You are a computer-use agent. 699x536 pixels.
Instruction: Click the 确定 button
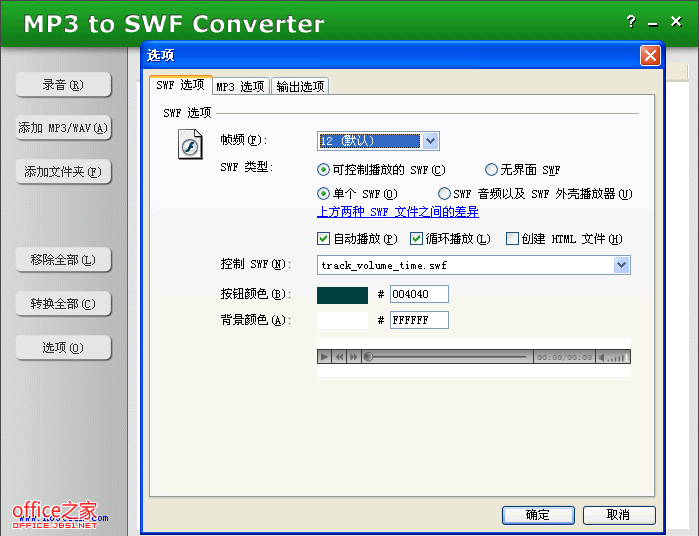[x=538, y=515]
